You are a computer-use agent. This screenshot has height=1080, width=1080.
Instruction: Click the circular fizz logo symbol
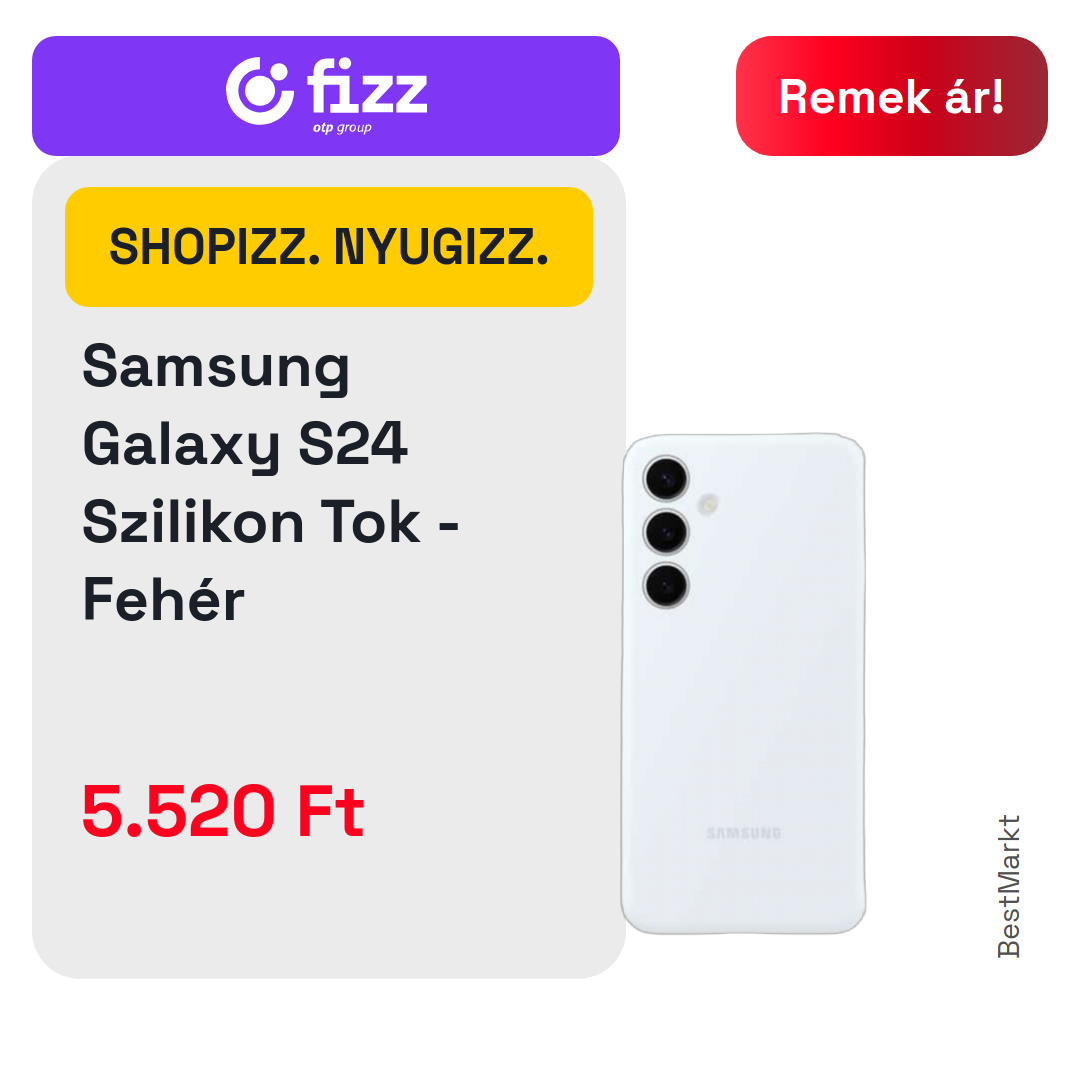pyautogui.click(x=259, y=91)
